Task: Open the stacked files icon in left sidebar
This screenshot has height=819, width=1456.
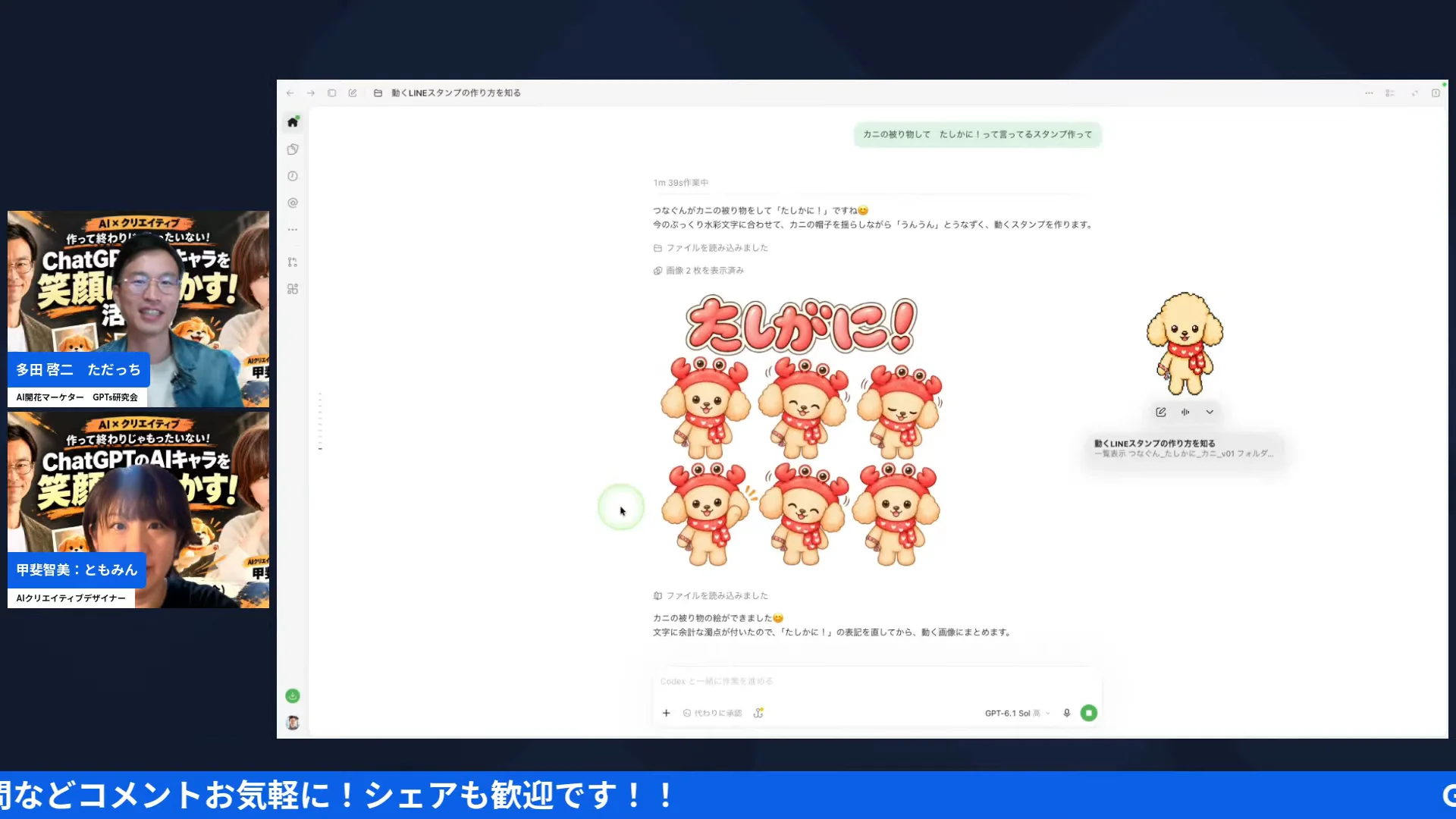Action: (293, 149)
